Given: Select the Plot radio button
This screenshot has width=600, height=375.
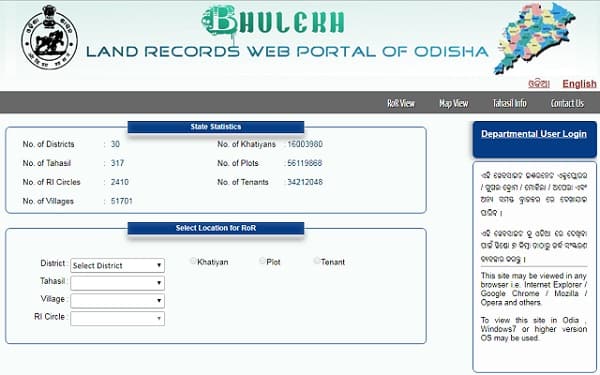Looking at the screenshot, I should pyautogui.click(x=262, y=261).
